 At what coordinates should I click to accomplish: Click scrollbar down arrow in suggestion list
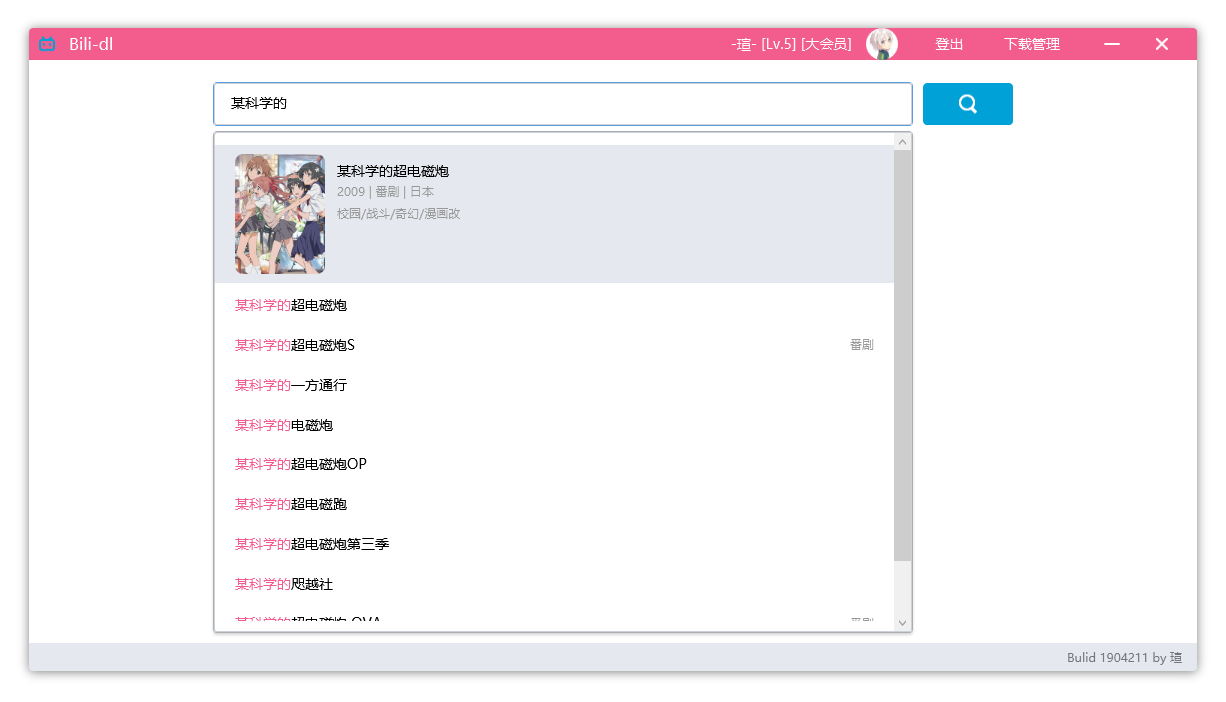tap(903, 622)
